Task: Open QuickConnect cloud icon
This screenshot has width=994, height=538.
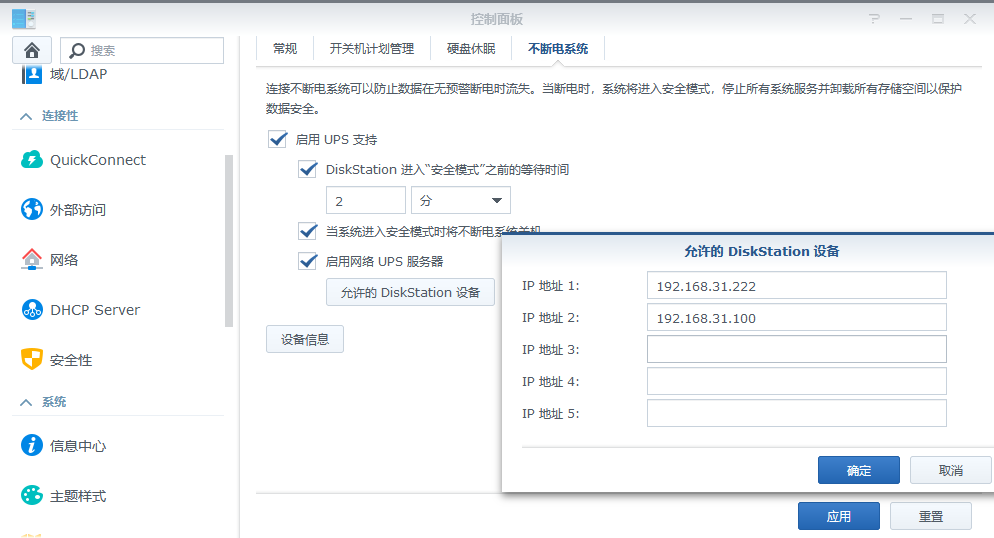Action: point(32,160)
